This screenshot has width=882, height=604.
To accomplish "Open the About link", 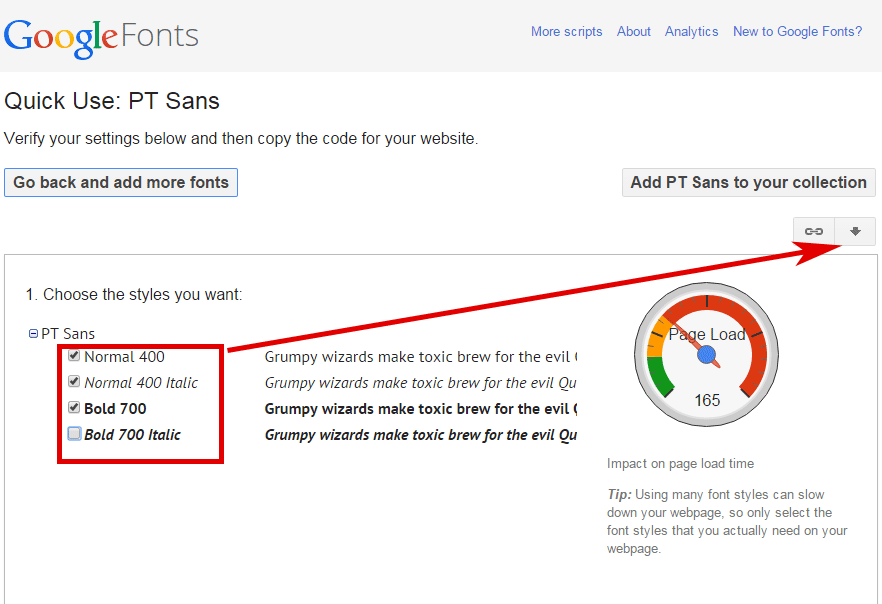I will (x=633, y=31).
